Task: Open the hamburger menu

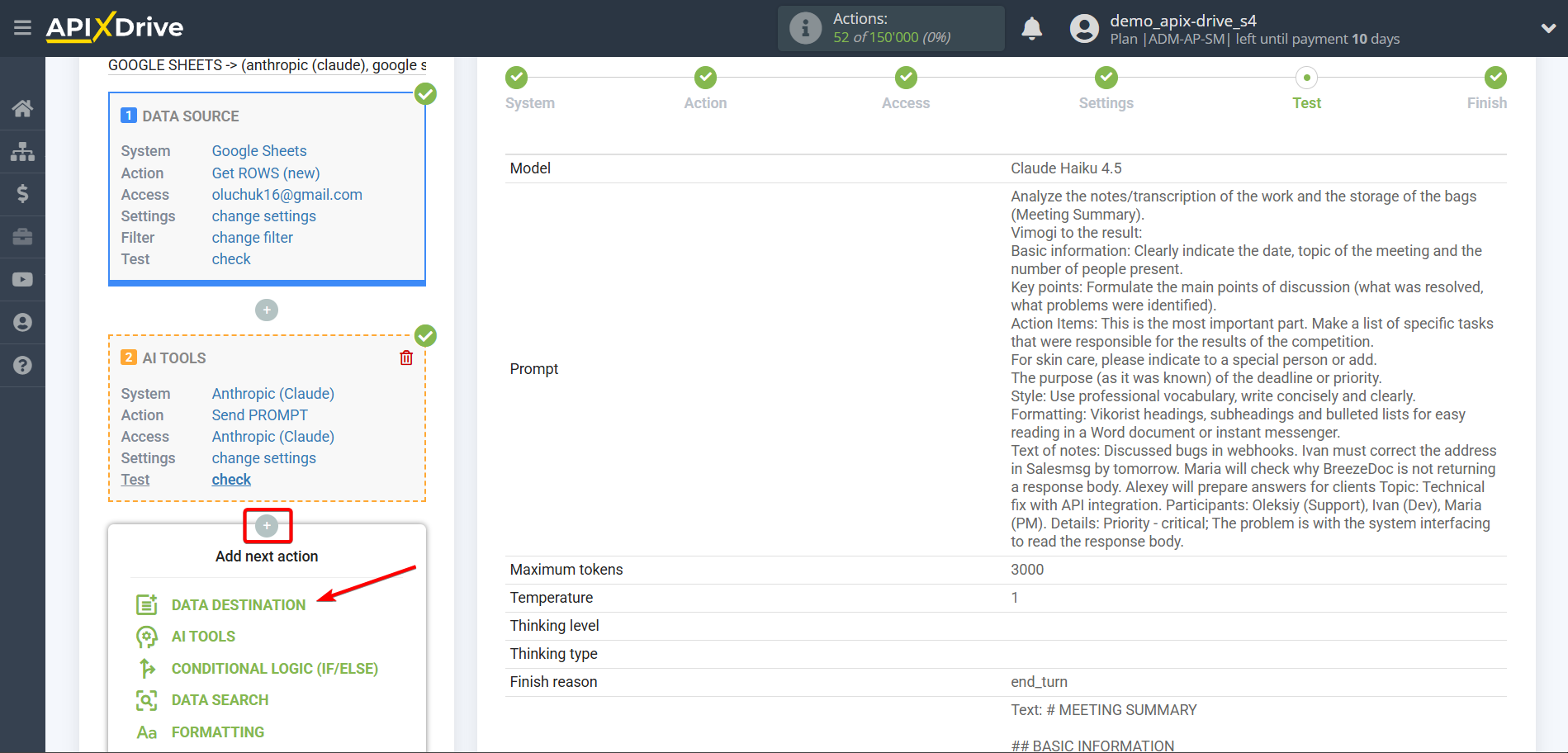Action: pyautogui.click(x=22, y=28)
